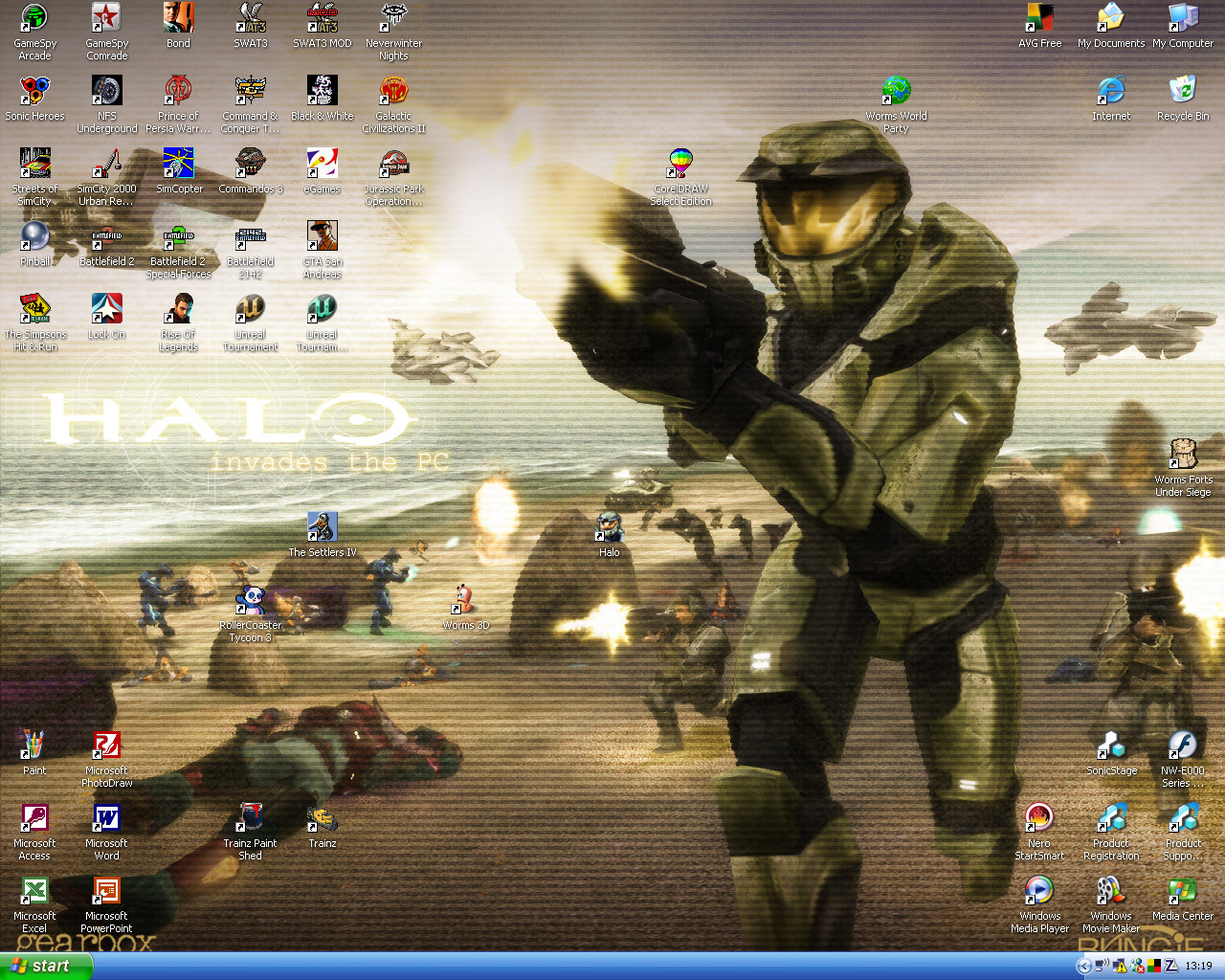The height and width of the screenshot is (980, 1225).
Task: Click the Microsoft Excel desktop icon
Action: click(x=34, y=904)
